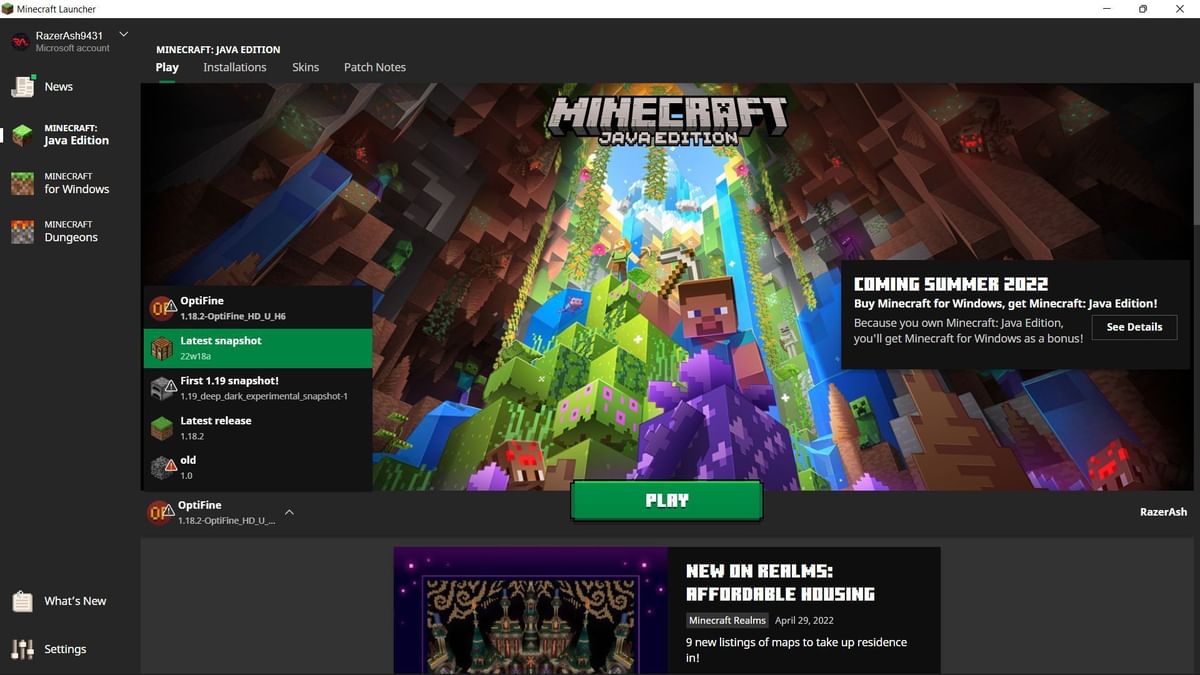Open the Skins tab
This screenshot has width=1200, height=675.
pos(305,67)
